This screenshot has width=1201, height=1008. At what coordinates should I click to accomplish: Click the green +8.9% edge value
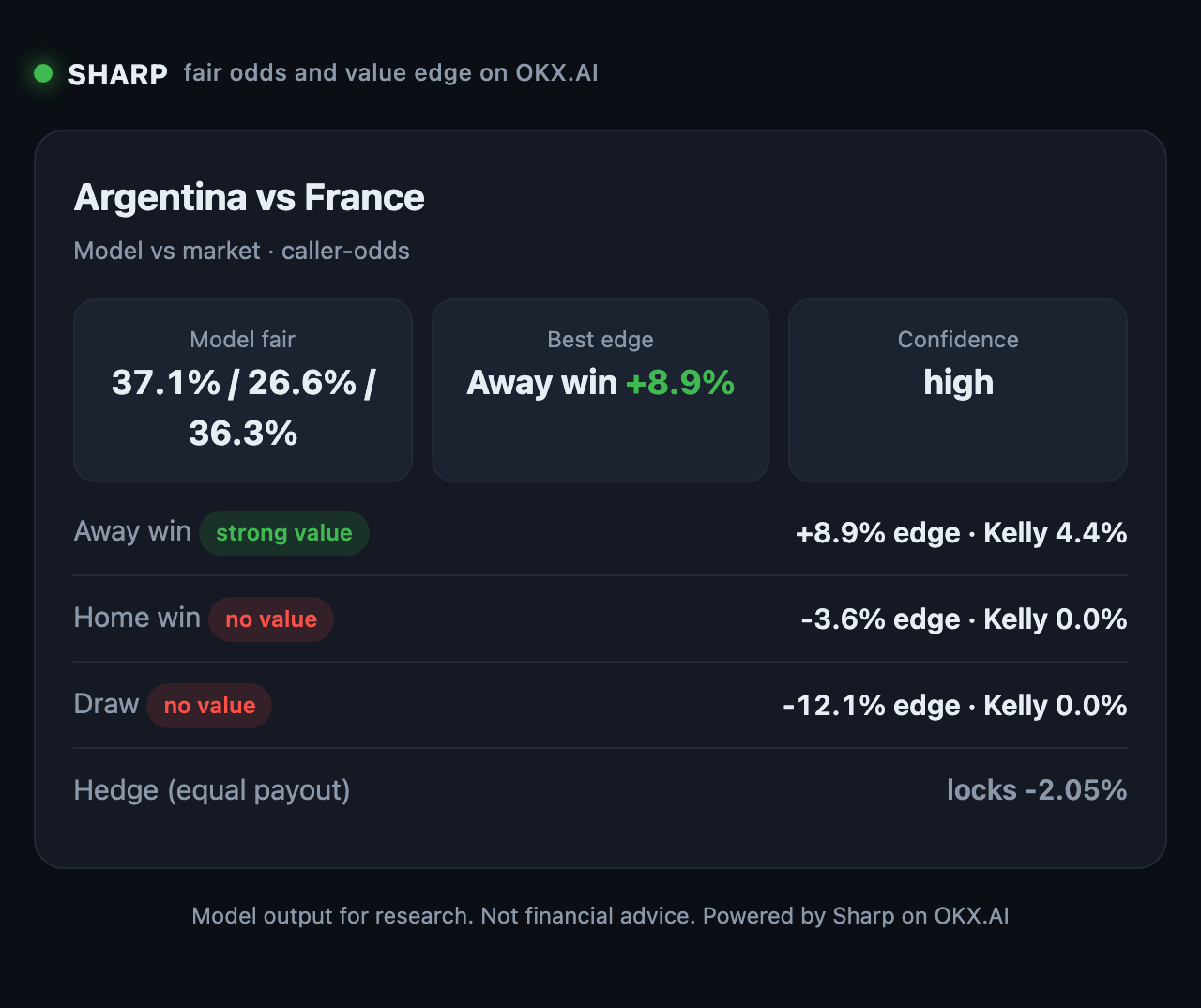(679, 383)
